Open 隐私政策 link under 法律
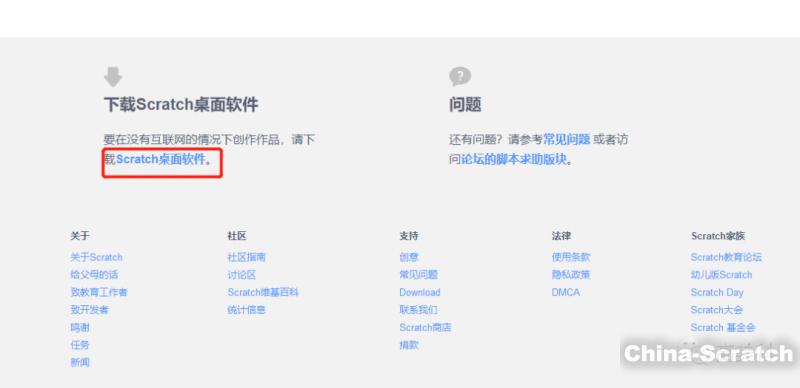 coord(571,275)
